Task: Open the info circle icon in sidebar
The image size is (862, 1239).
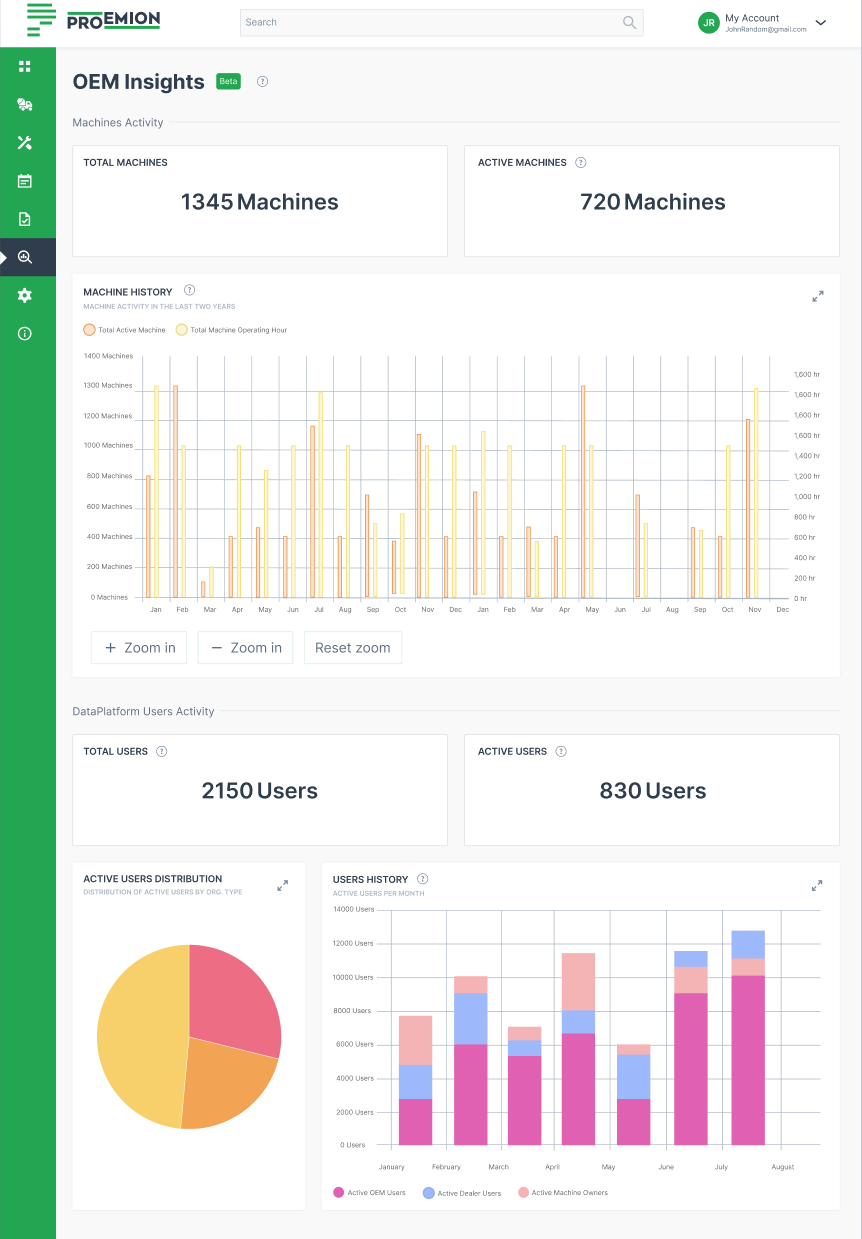Action: click(x=25, y=333)
